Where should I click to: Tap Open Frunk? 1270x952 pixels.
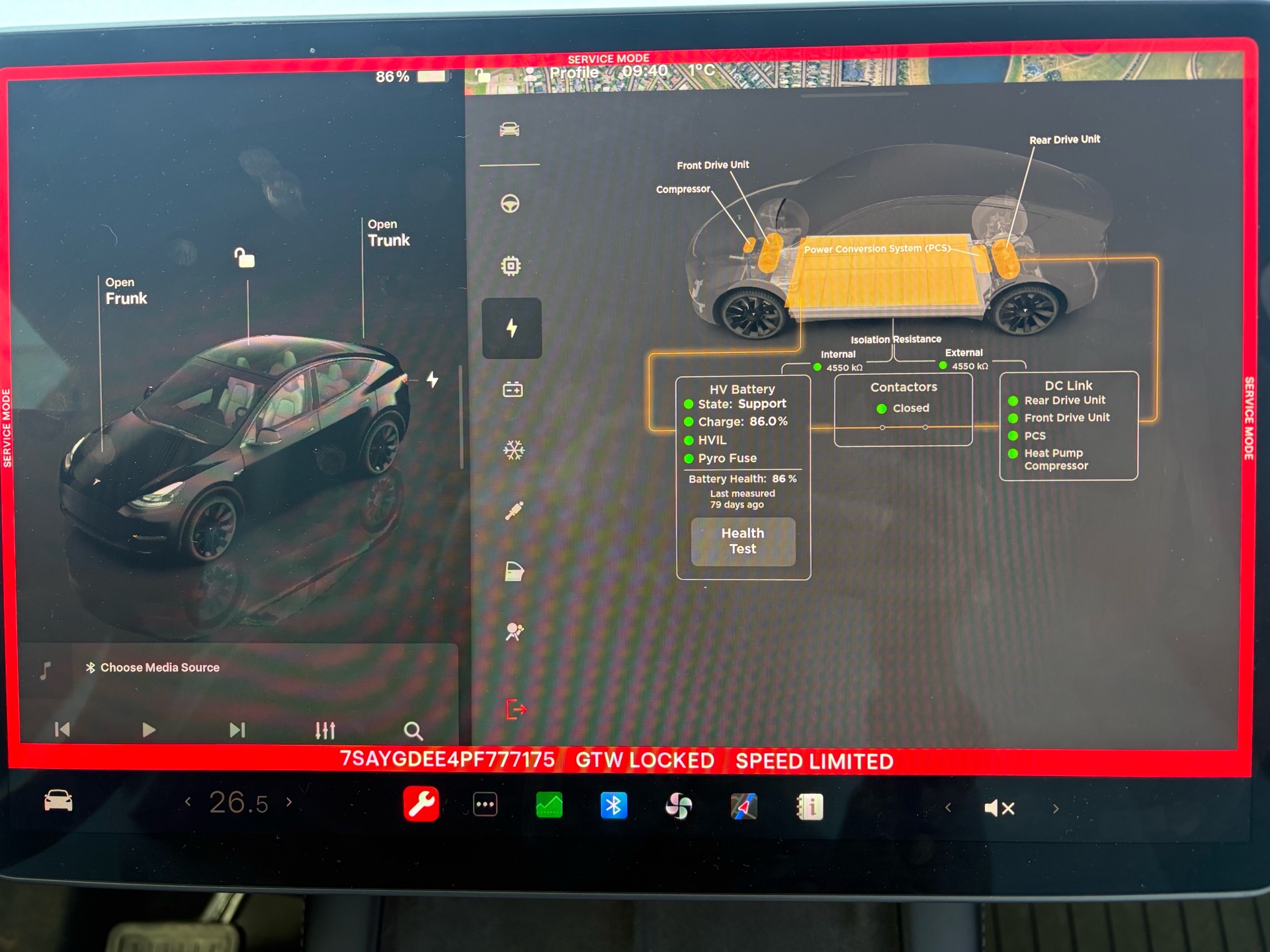pos(126,292)
